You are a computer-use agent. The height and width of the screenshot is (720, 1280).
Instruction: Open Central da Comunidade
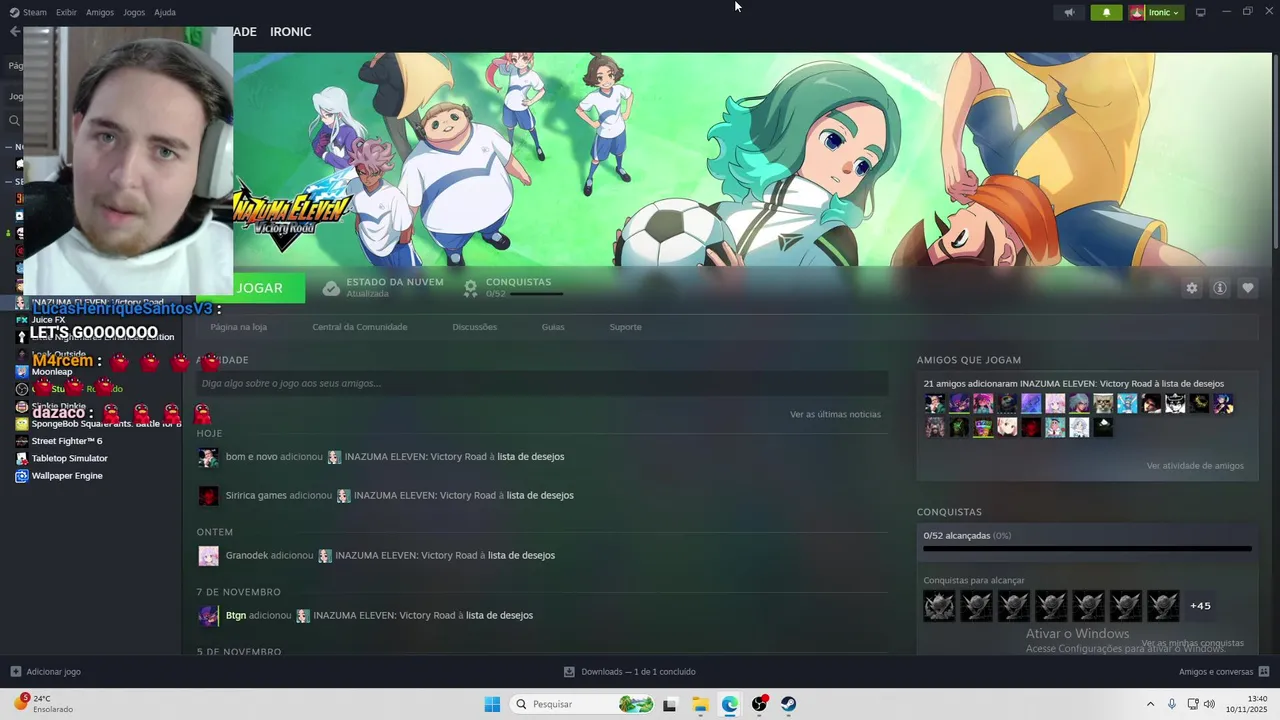coord(359,327)
